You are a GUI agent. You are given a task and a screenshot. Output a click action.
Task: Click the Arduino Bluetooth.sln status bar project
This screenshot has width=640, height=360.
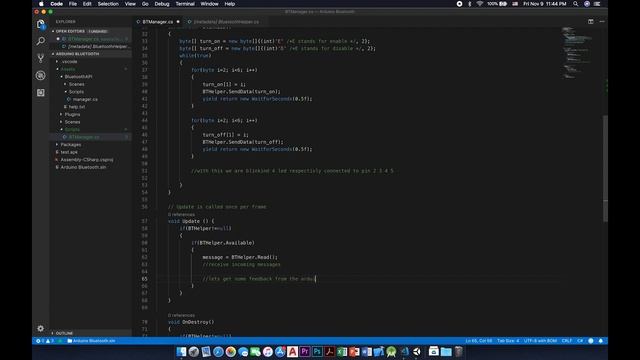(x=91, y=340)
